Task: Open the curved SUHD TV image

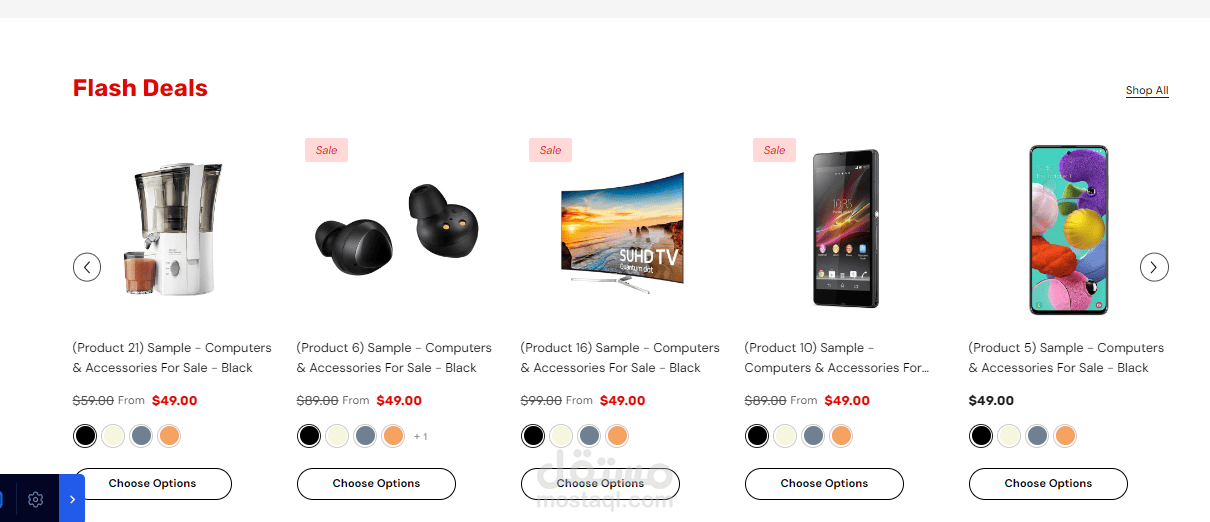Action: coord(620,230)
